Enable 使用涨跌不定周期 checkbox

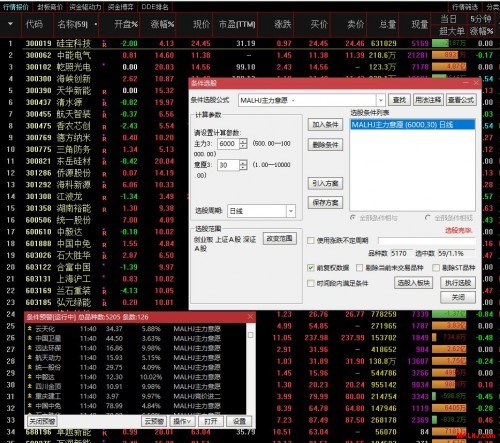click(311, 240)
